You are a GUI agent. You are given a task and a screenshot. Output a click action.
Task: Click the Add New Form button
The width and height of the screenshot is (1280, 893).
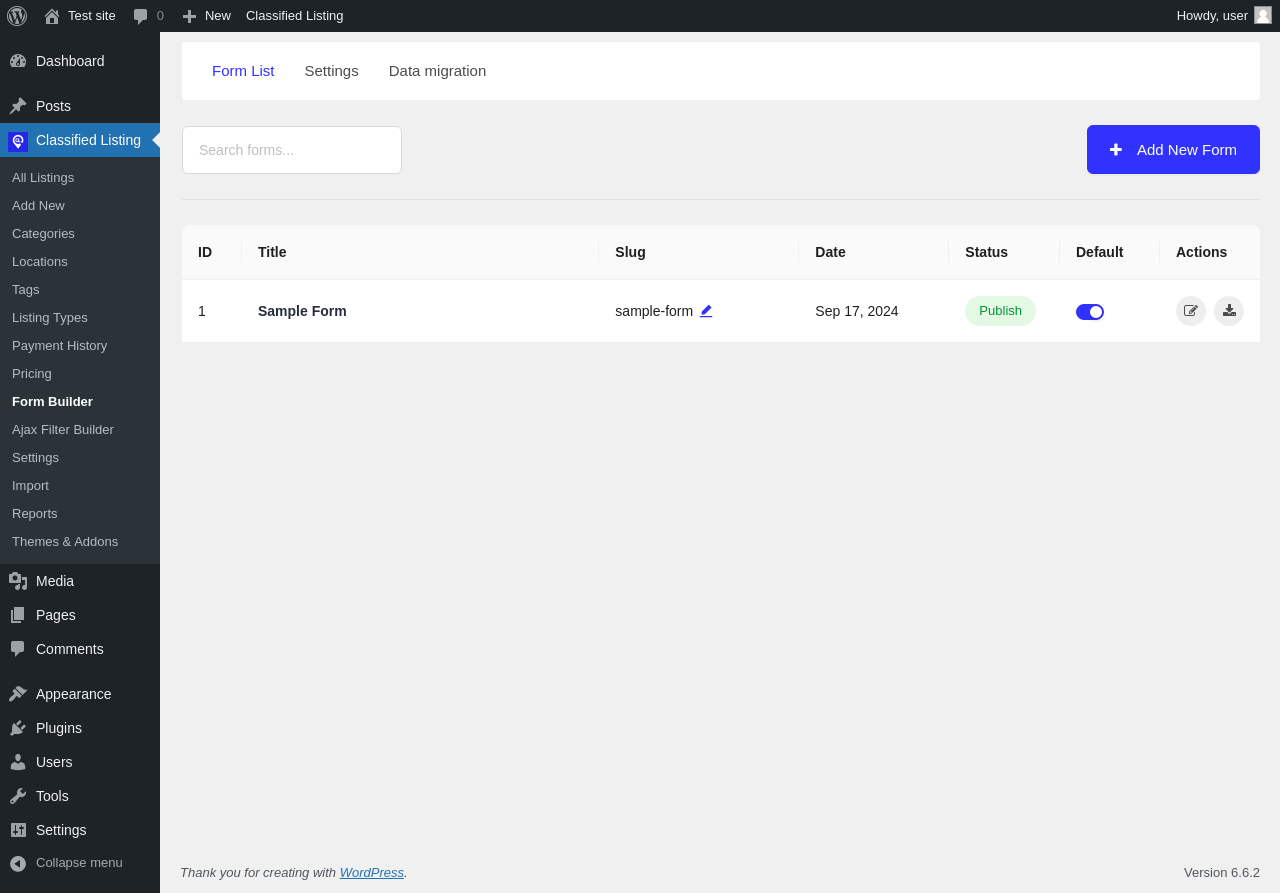pyautogui.click(x=1173, y=150)
